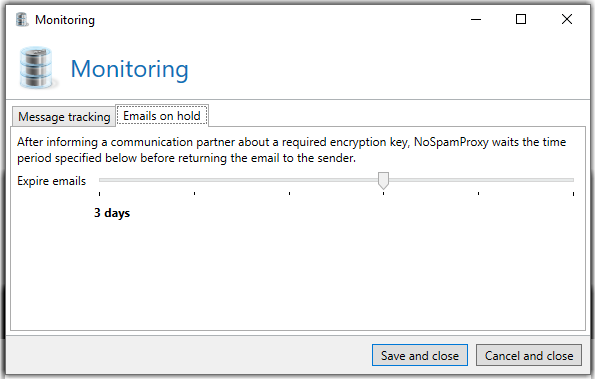This screenshot has width=596, height=380.
Task: Set slider to the fifth tick mark
Action: pyautogui.click(x=479, y=180)
